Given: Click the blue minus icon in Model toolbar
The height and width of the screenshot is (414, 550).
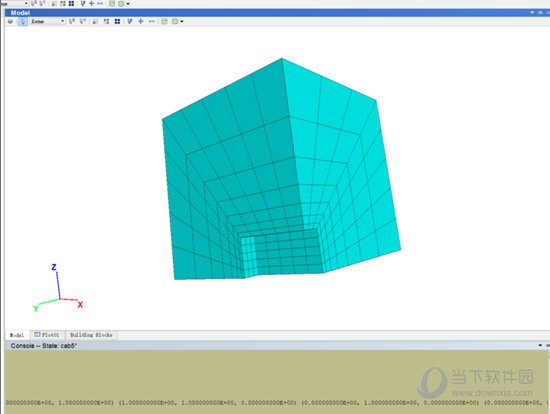Looking at the screenshot, I should [151, 21].
